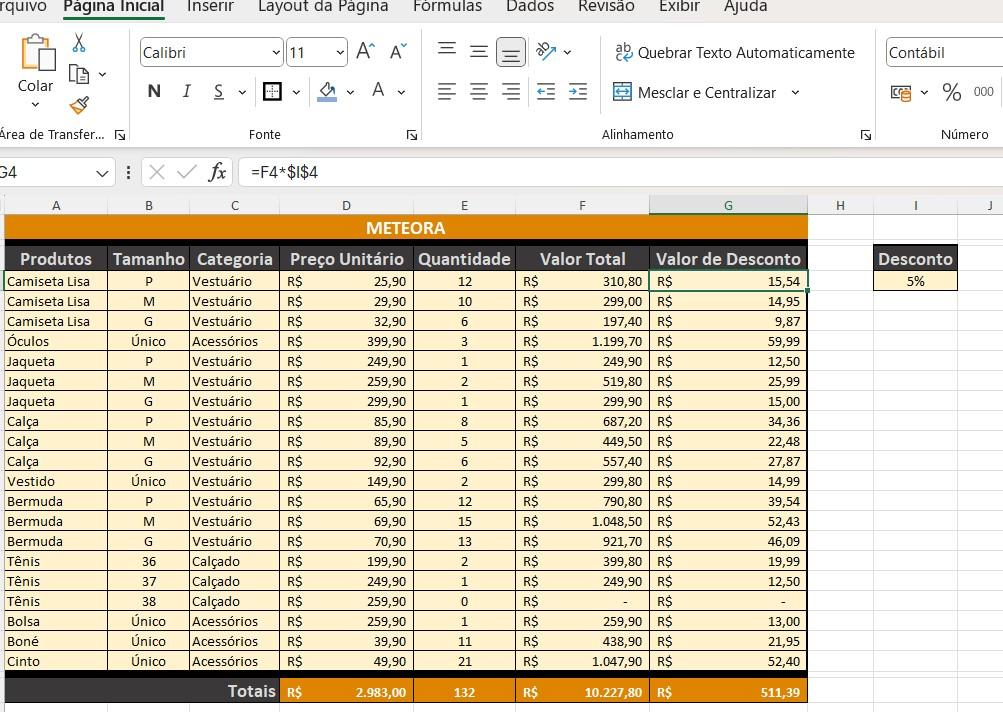Select column G header

tap(728, 205)
